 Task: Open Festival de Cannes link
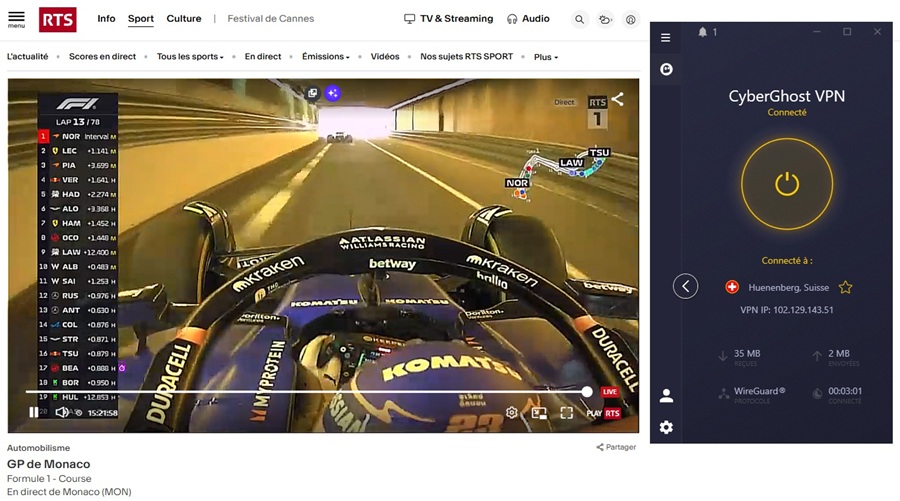coord(270,18)
